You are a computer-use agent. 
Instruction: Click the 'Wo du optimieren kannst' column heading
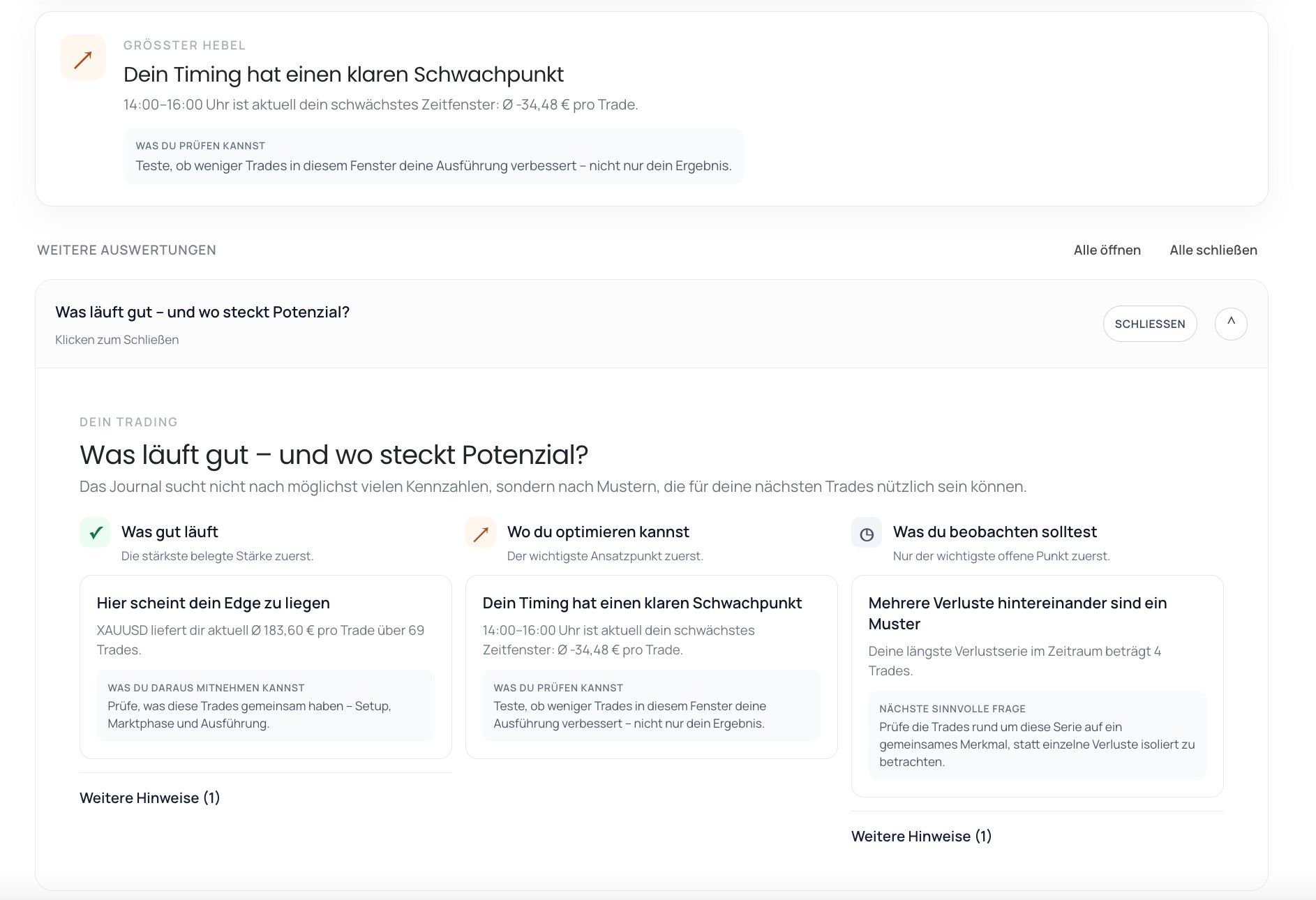(x=598, y=532)
